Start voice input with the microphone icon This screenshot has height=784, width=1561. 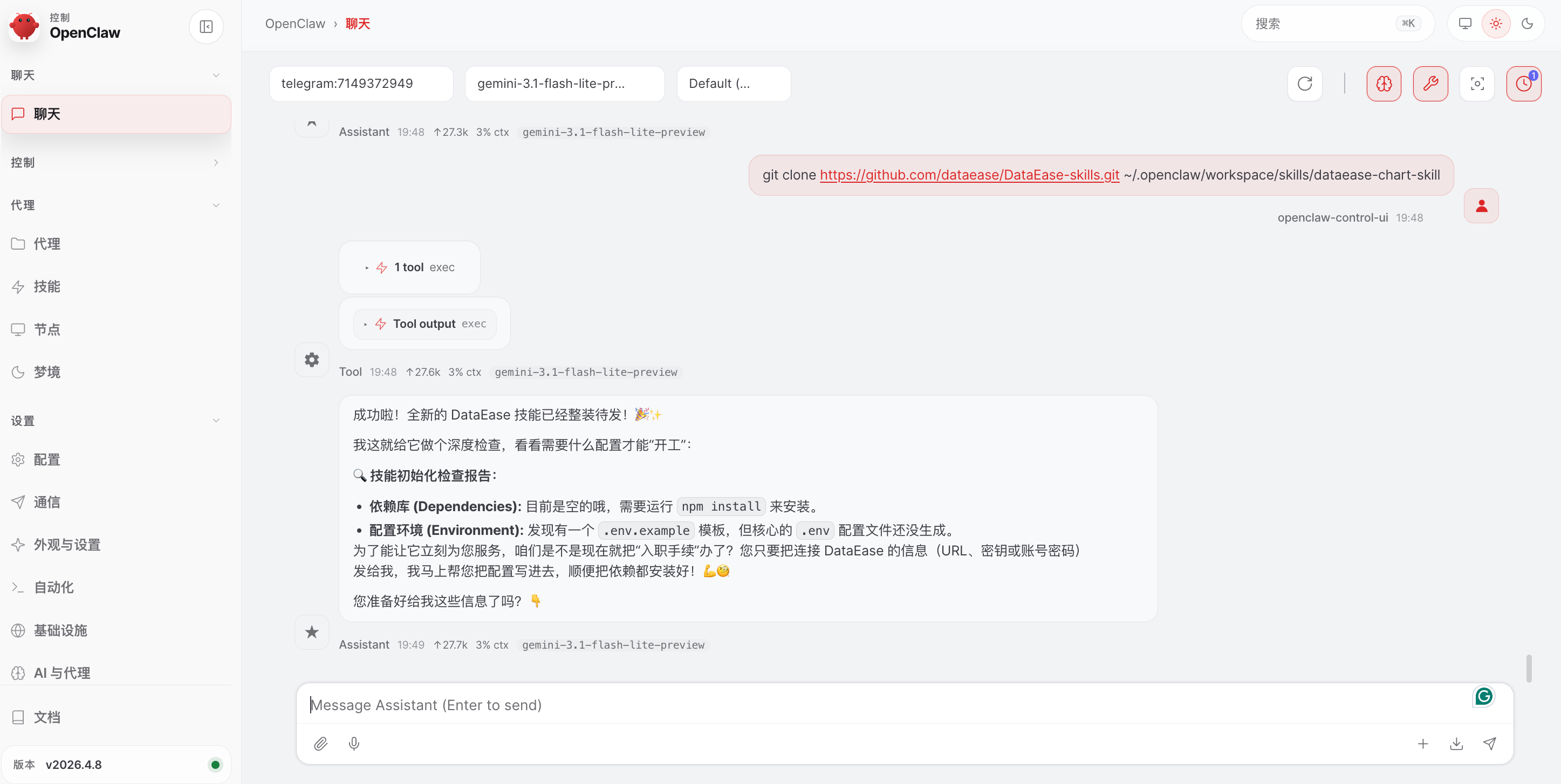(354, 744)
